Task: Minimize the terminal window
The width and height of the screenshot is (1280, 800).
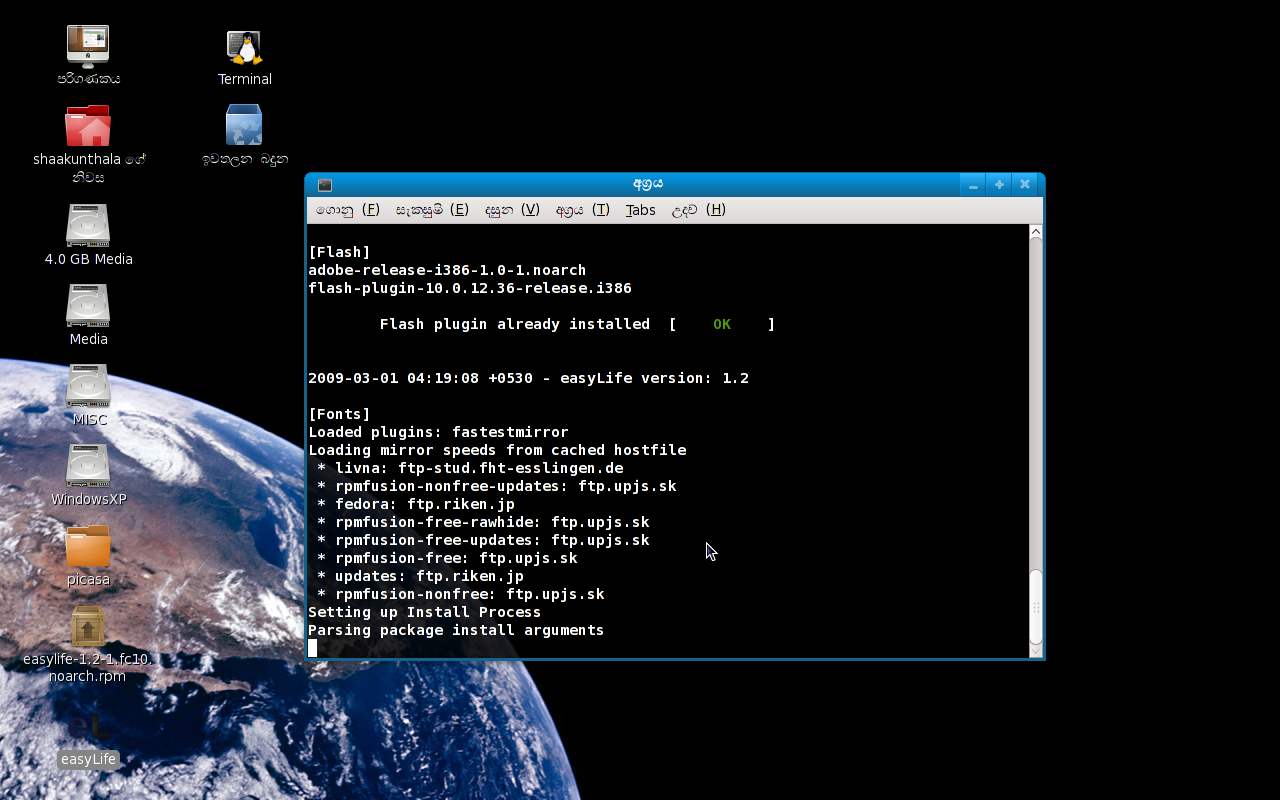Action: point(973,185)
